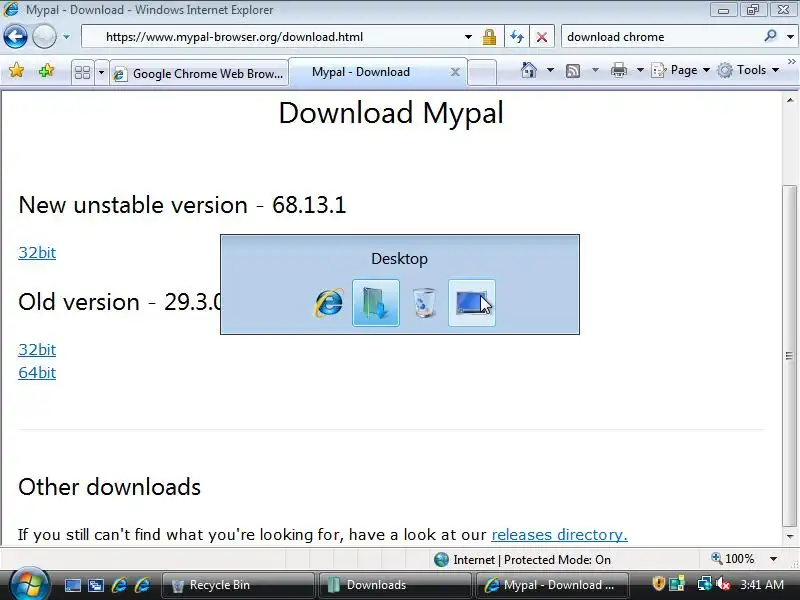
Task: Select Recycle Bin icon in task switcher
Action: tap(424, 303)
